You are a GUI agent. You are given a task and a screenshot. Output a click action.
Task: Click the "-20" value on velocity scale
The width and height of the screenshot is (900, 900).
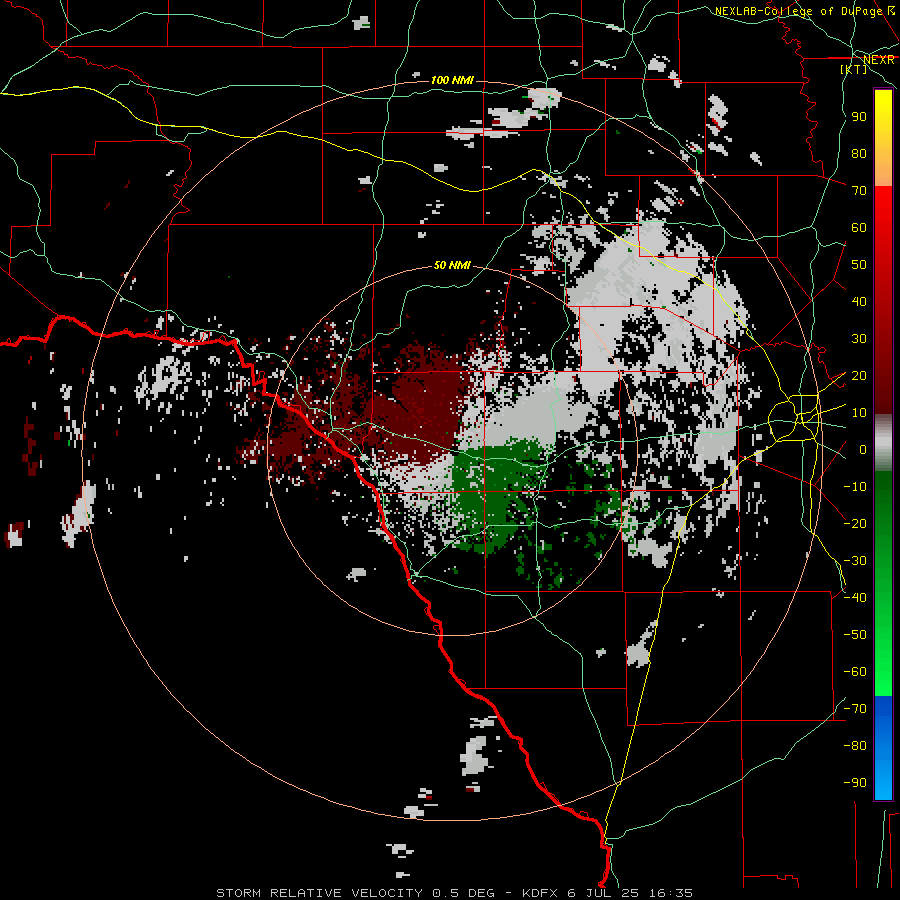click(x=855, y=524)
